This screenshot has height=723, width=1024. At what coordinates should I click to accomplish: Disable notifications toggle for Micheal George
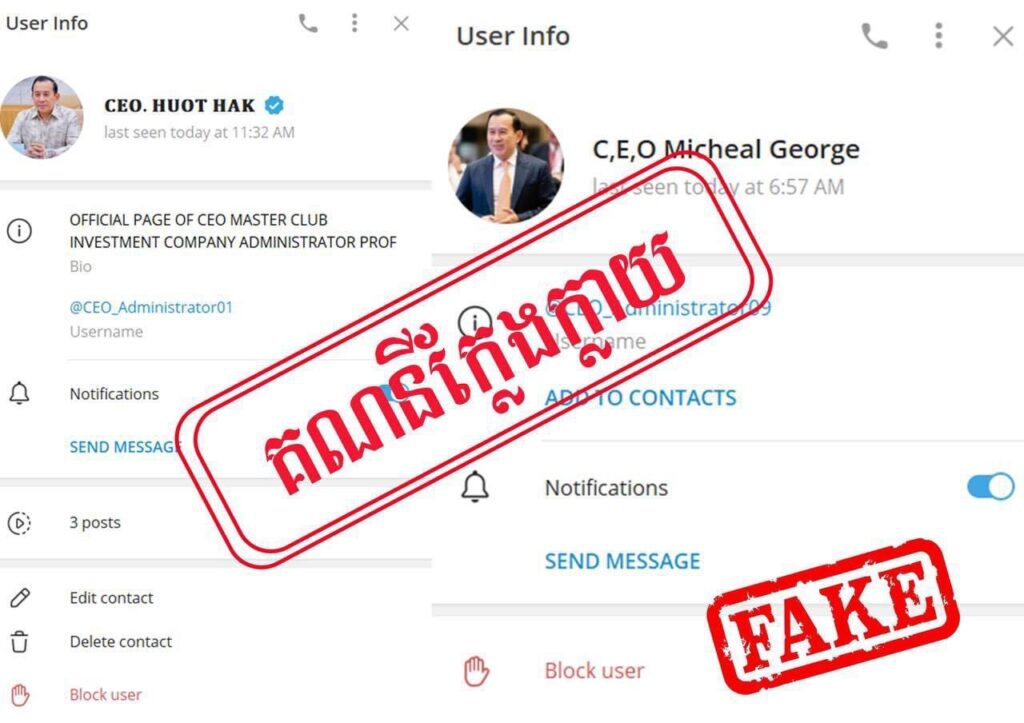991,487
